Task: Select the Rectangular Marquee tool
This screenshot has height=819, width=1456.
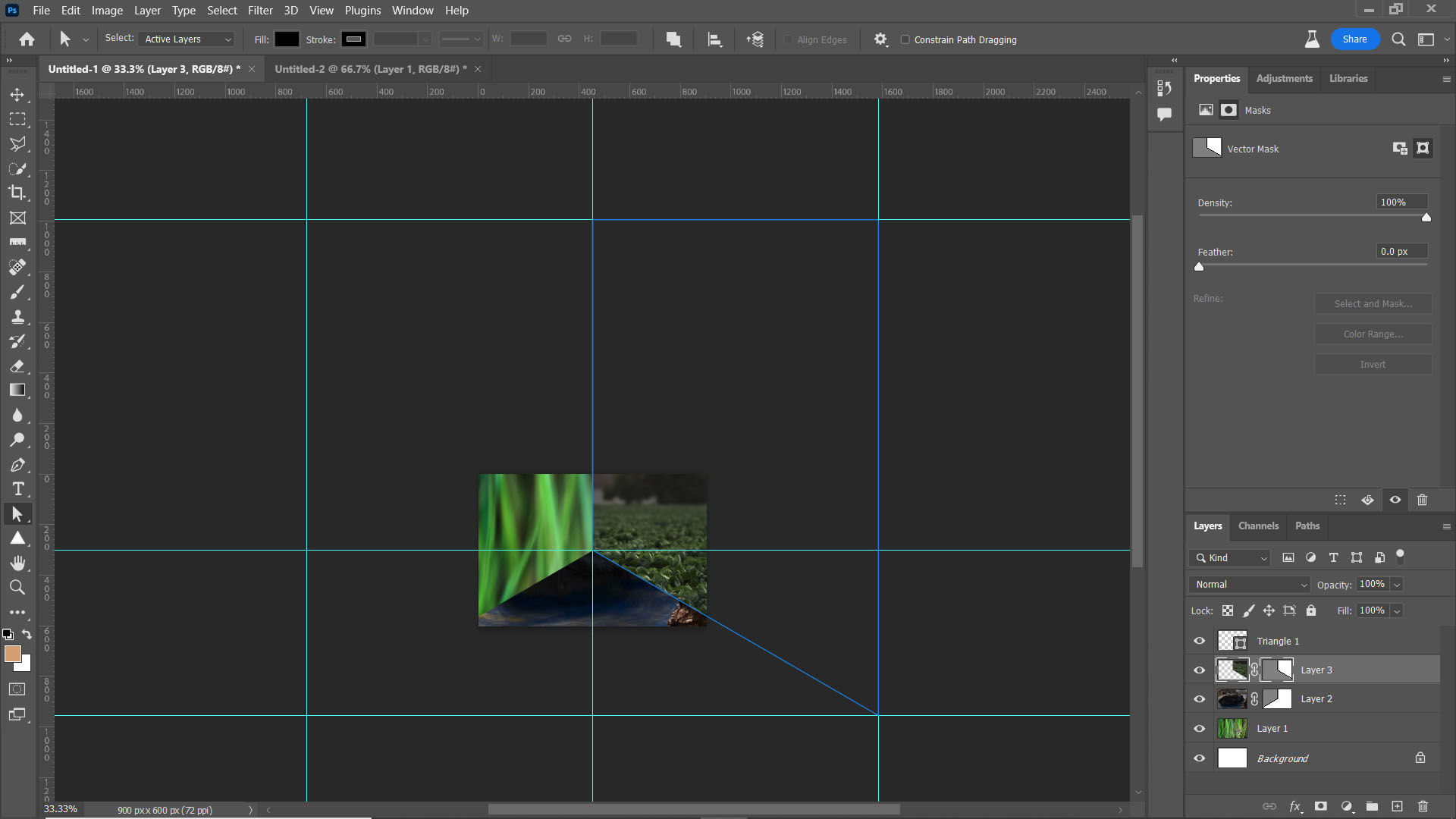Action: coord(17,119)
